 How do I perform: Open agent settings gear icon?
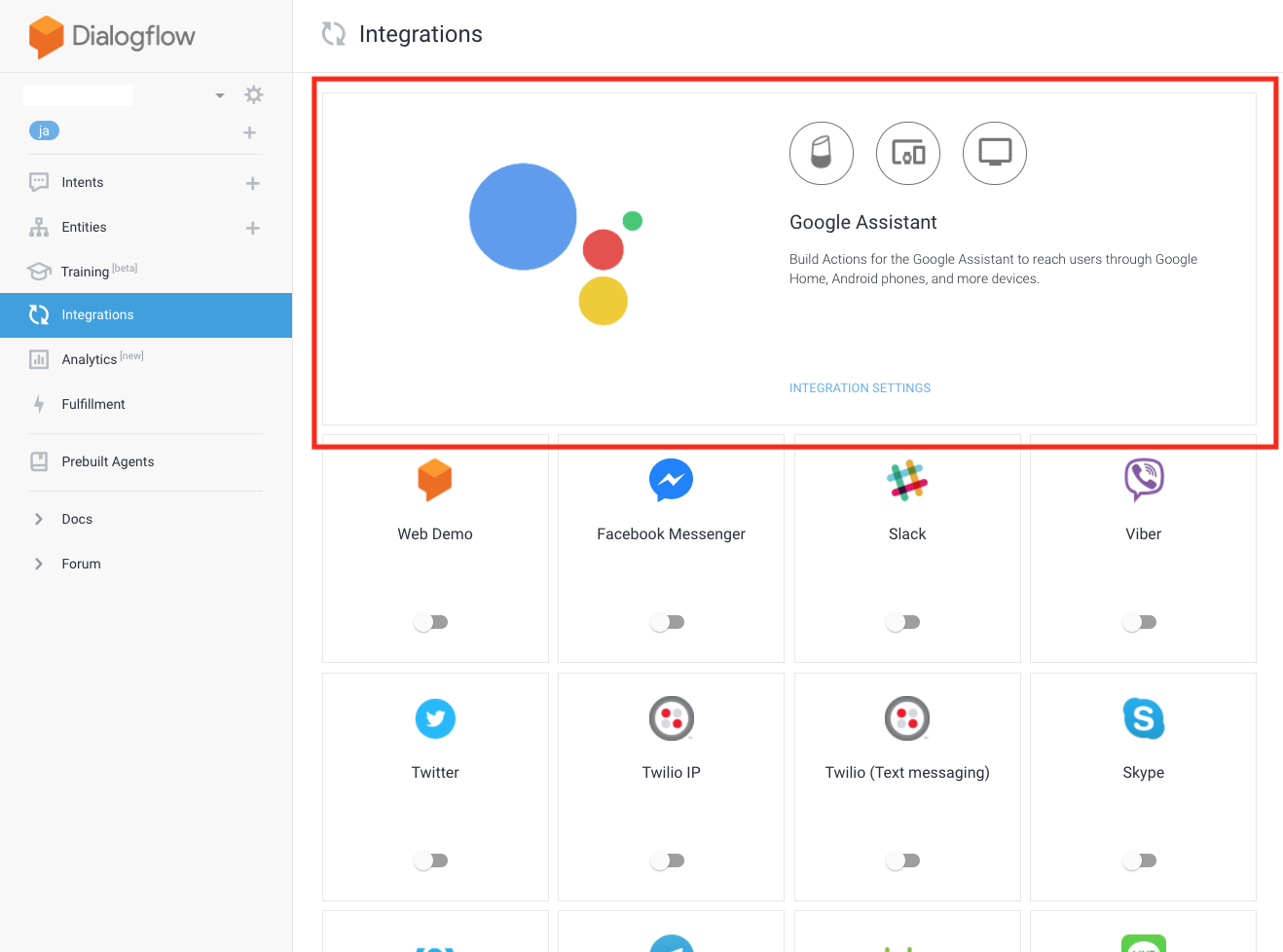coord(254,94)
